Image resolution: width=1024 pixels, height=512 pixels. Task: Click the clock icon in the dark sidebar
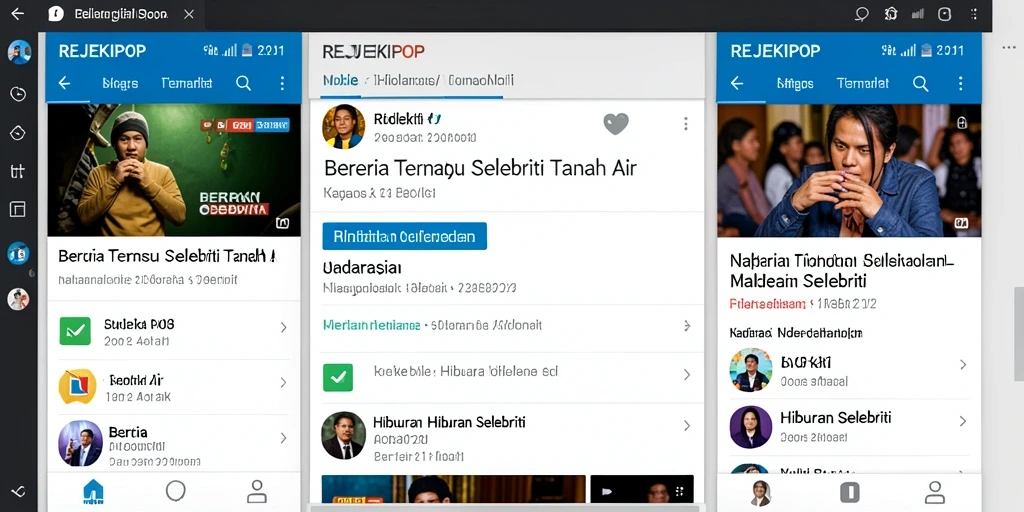coord(18,93)
